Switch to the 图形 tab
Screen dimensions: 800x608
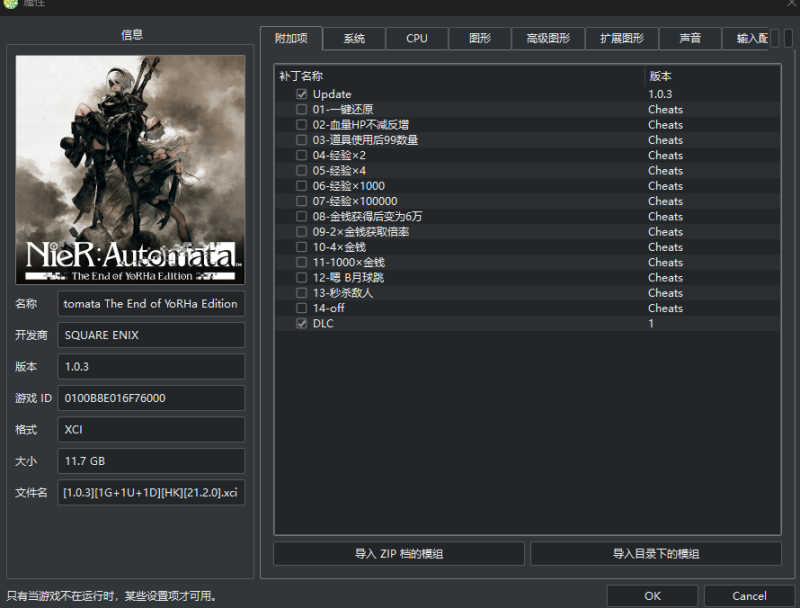click(x=480, y=38)
